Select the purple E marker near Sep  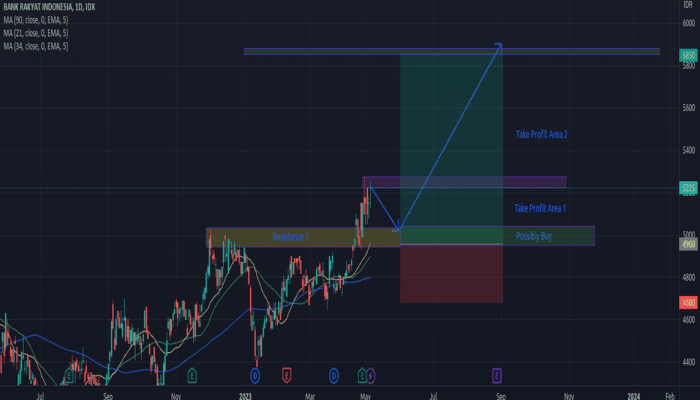point(497,375)
